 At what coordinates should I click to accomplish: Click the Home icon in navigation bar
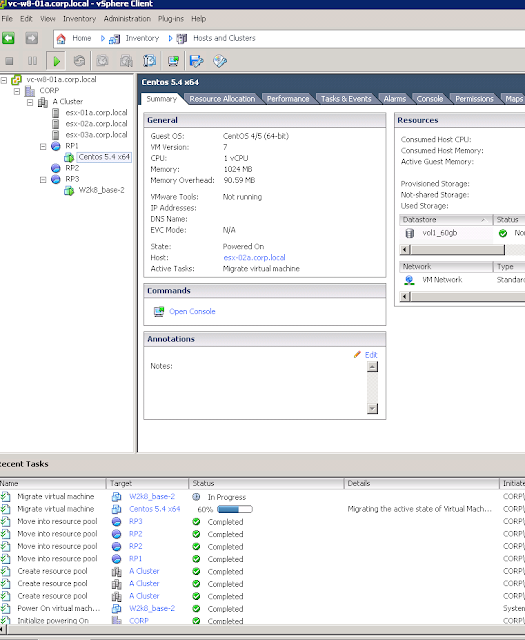pyautogui.click(x=61, y=38)
